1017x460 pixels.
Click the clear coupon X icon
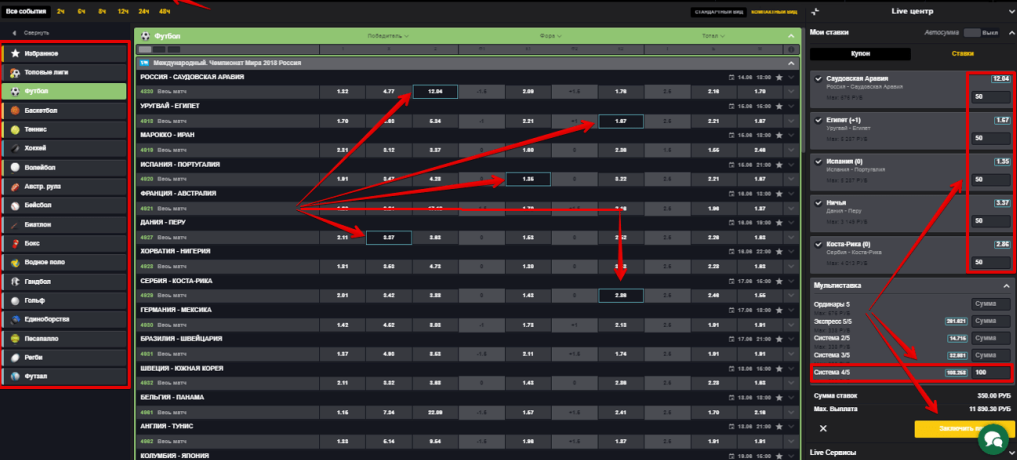point(823,428)
